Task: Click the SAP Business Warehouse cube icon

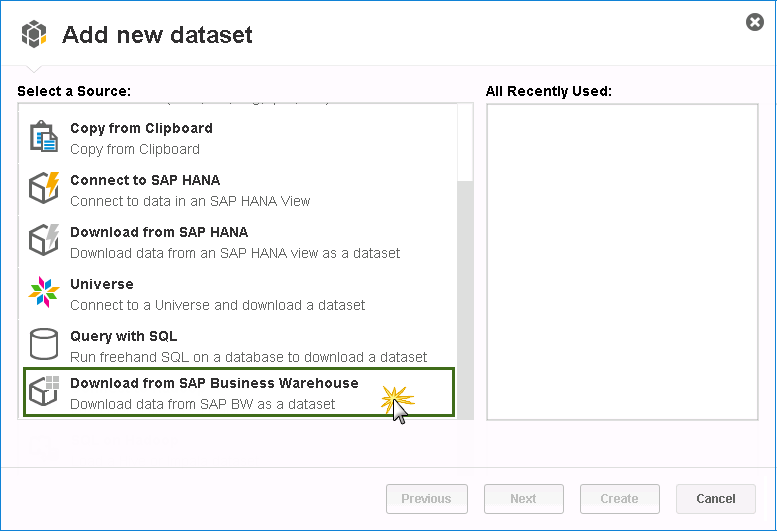Action: coord(44,391)
